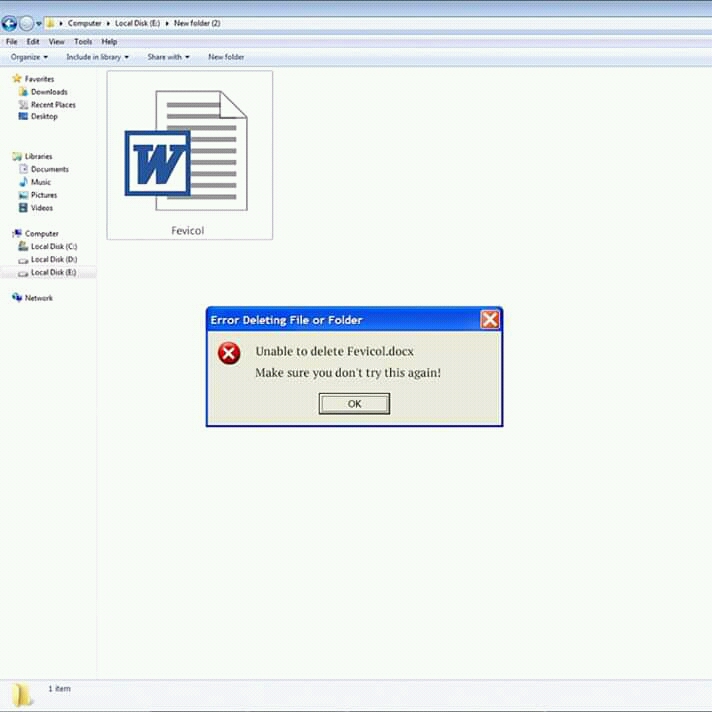Image resolution: width=712 pixels, height=712 pixels.
Task: Click the Videos library icon
Action: coord(23,208)
